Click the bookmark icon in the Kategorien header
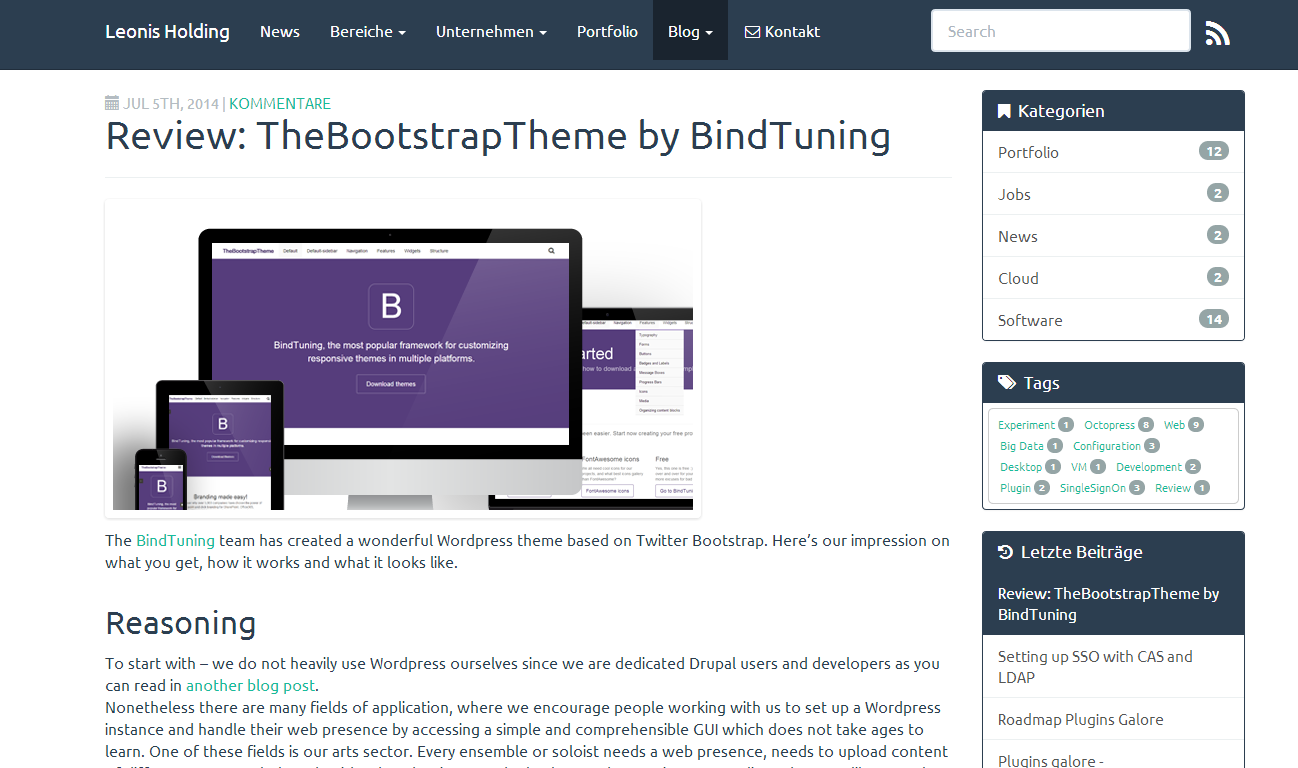The height and width of the screenshot is (768, 1298). 1004,111
